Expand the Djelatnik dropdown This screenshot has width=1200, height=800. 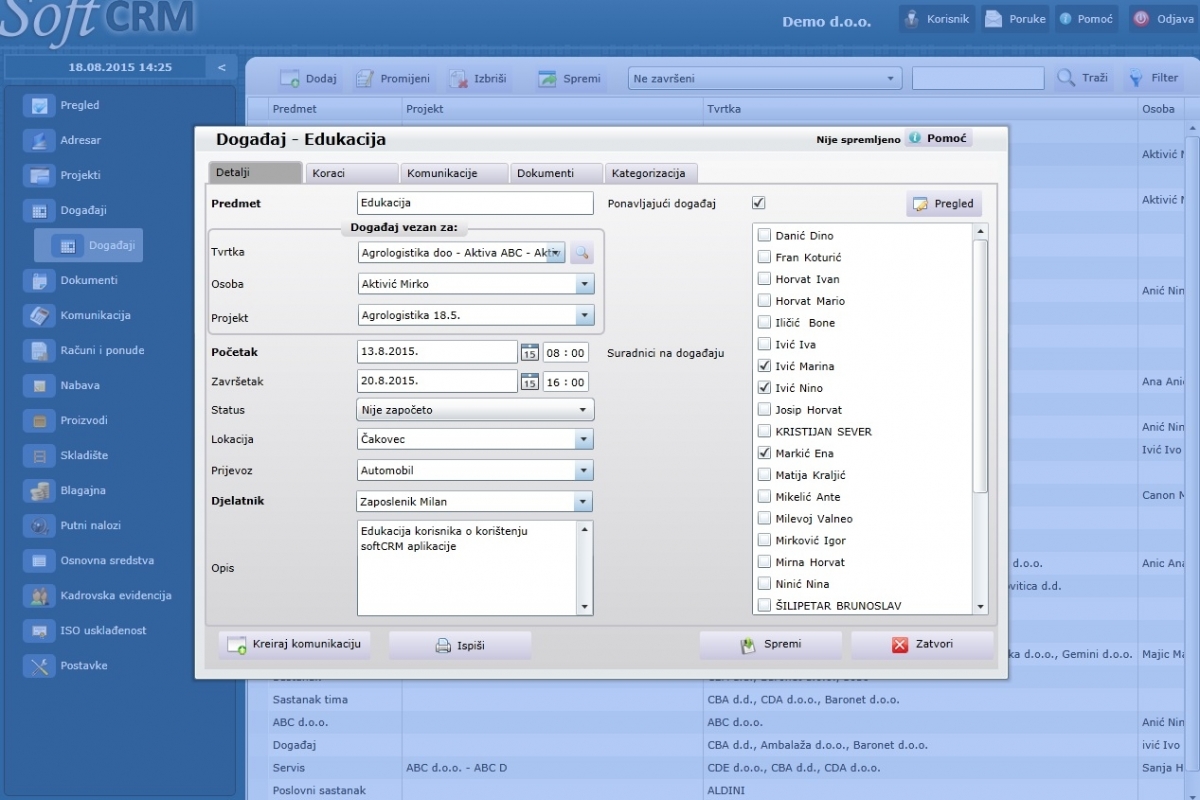click(585, 502)
